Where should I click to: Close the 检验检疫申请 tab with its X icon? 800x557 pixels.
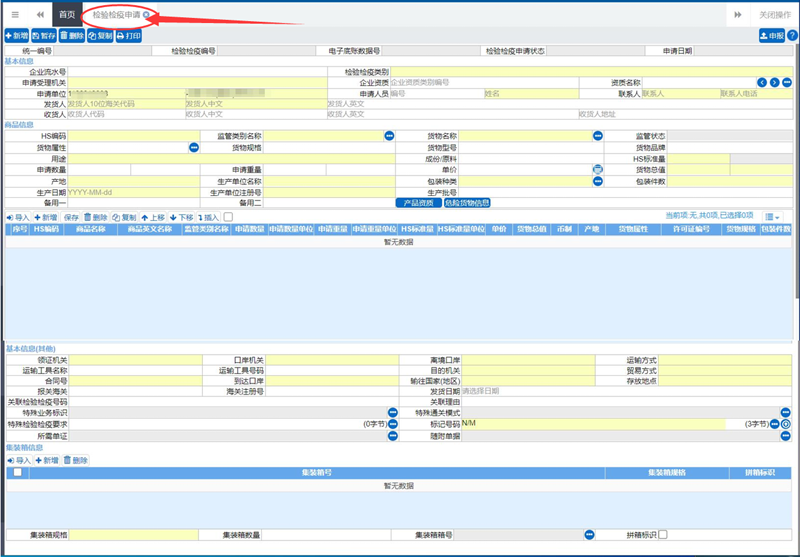(x=147, y=15)
